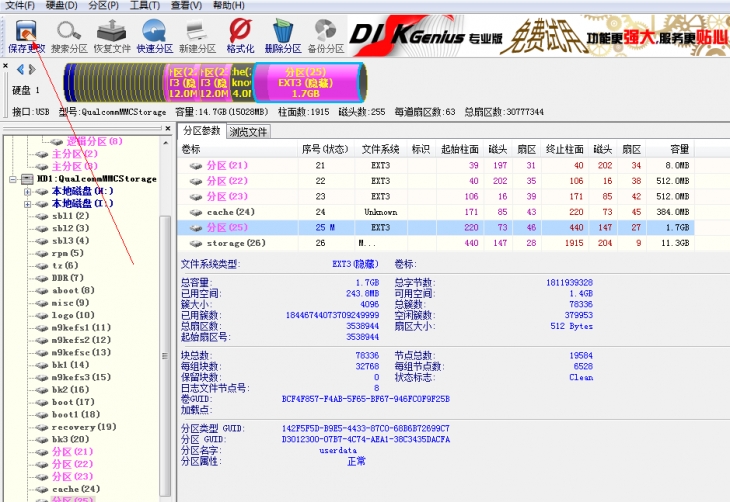Close the left tree panel
The width and height of the screenshot is (730, 502).
coord(168,128)
